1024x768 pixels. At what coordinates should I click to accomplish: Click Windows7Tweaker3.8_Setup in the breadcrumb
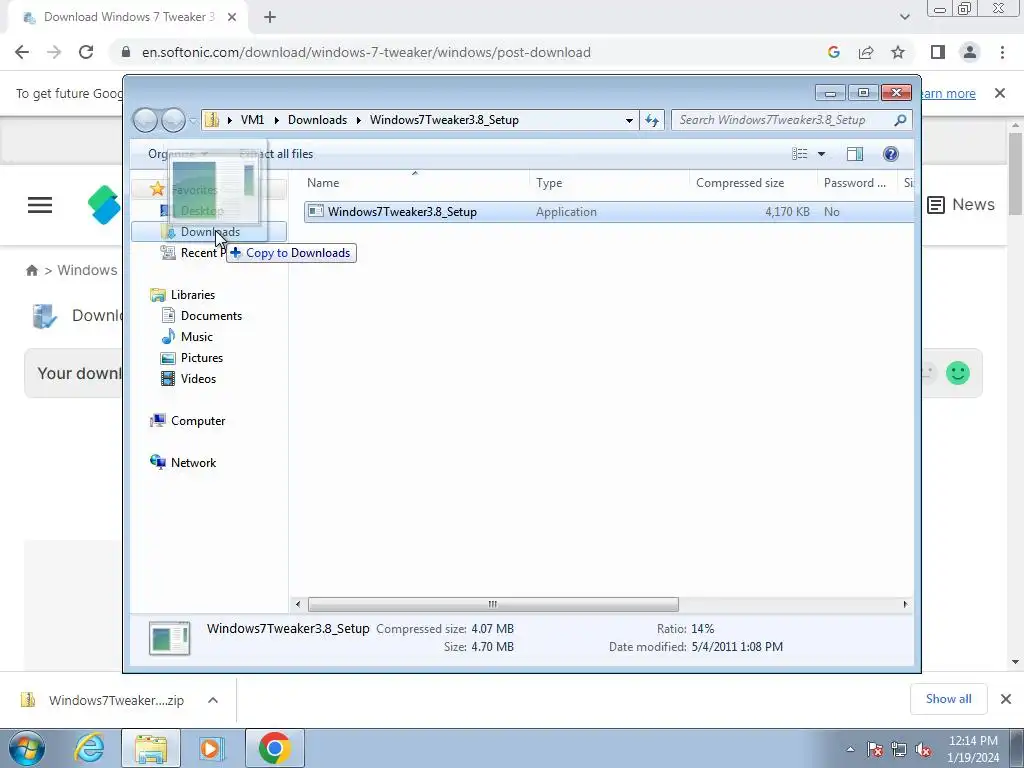pos(444,120)
